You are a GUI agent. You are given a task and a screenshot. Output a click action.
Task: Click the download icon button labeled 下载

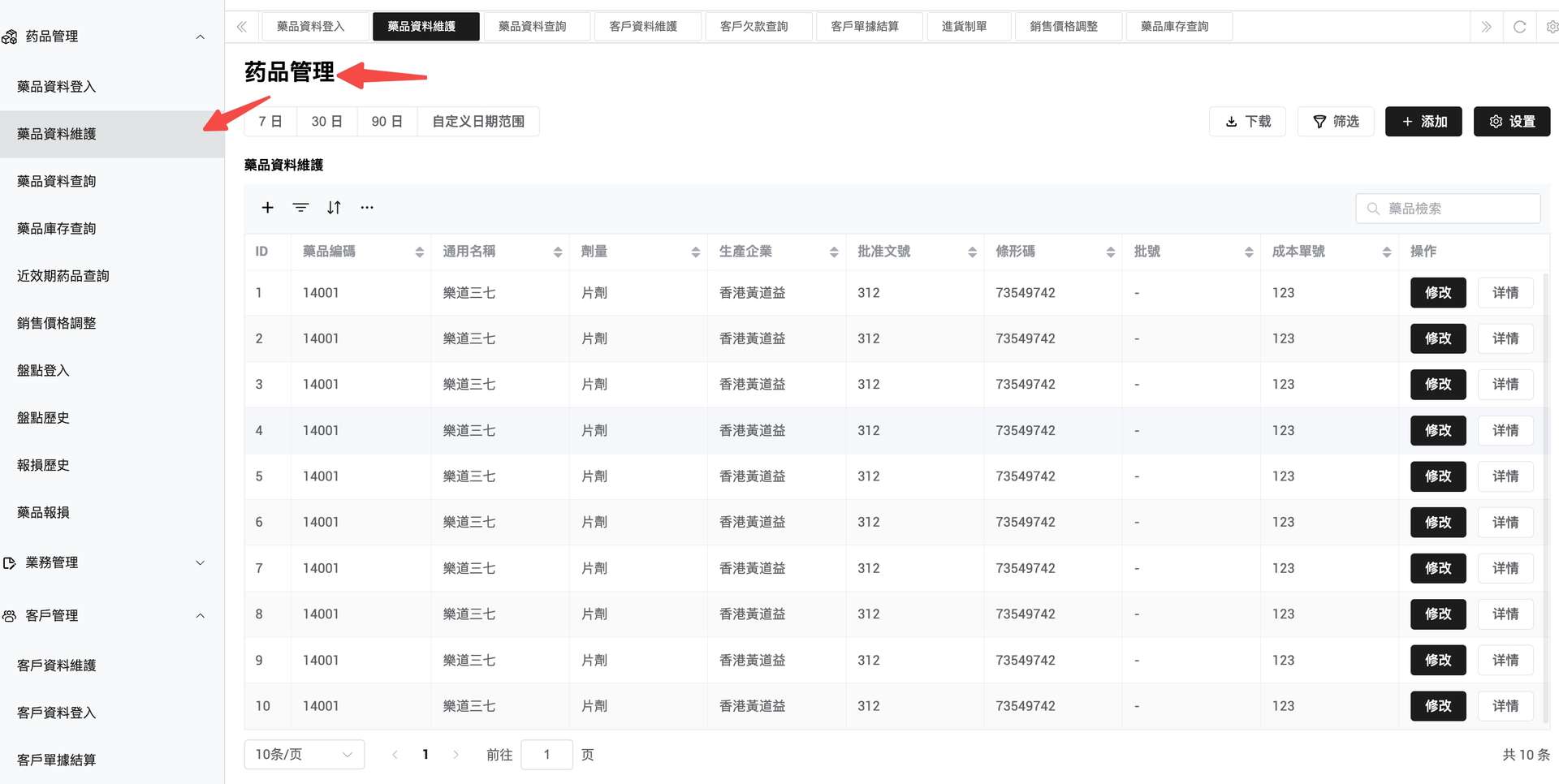pos(1247,121)
